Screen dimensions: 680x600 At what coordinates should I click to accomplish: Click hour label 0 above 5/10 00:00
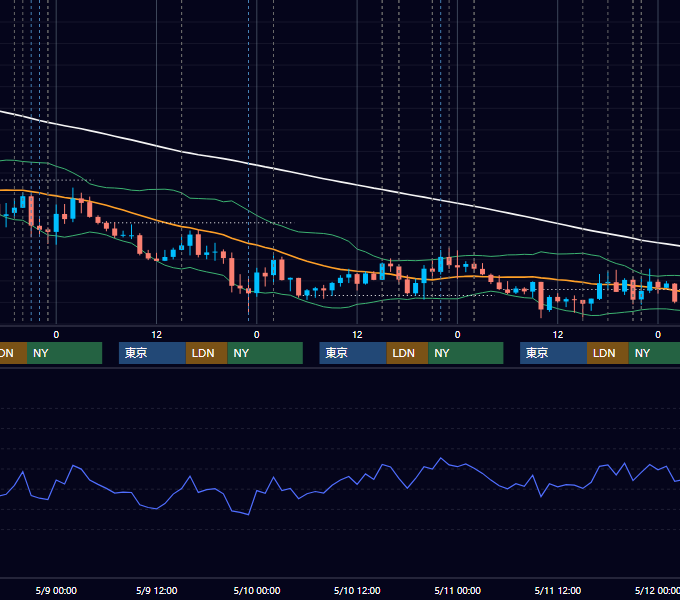pos(257,335)
